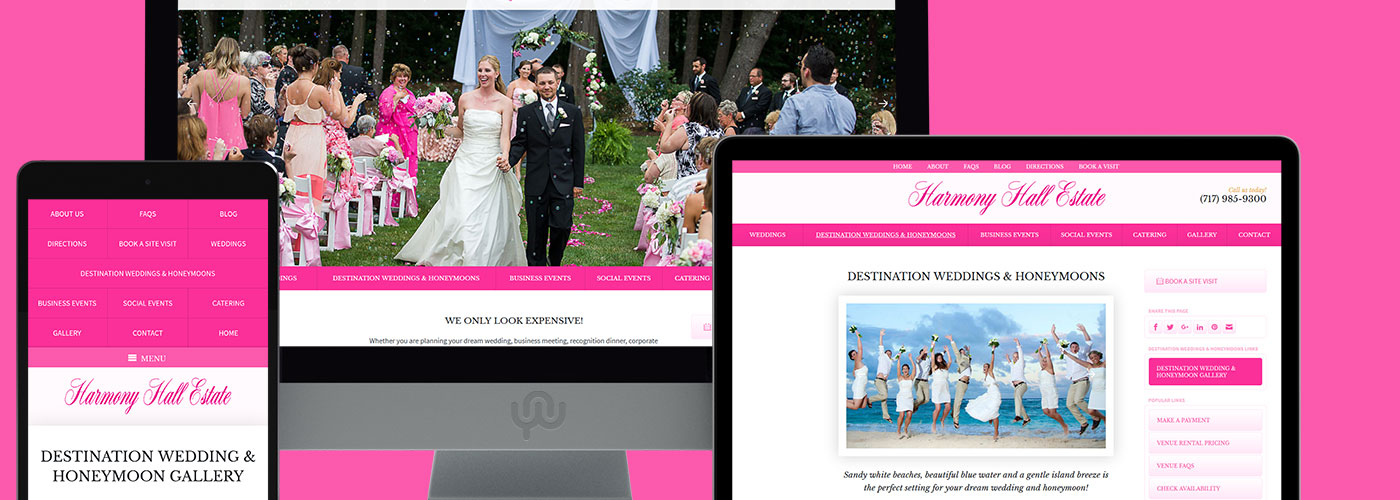
Task: Tap Book a Site Visit in phone menu
Action: [x=148, y=244]
